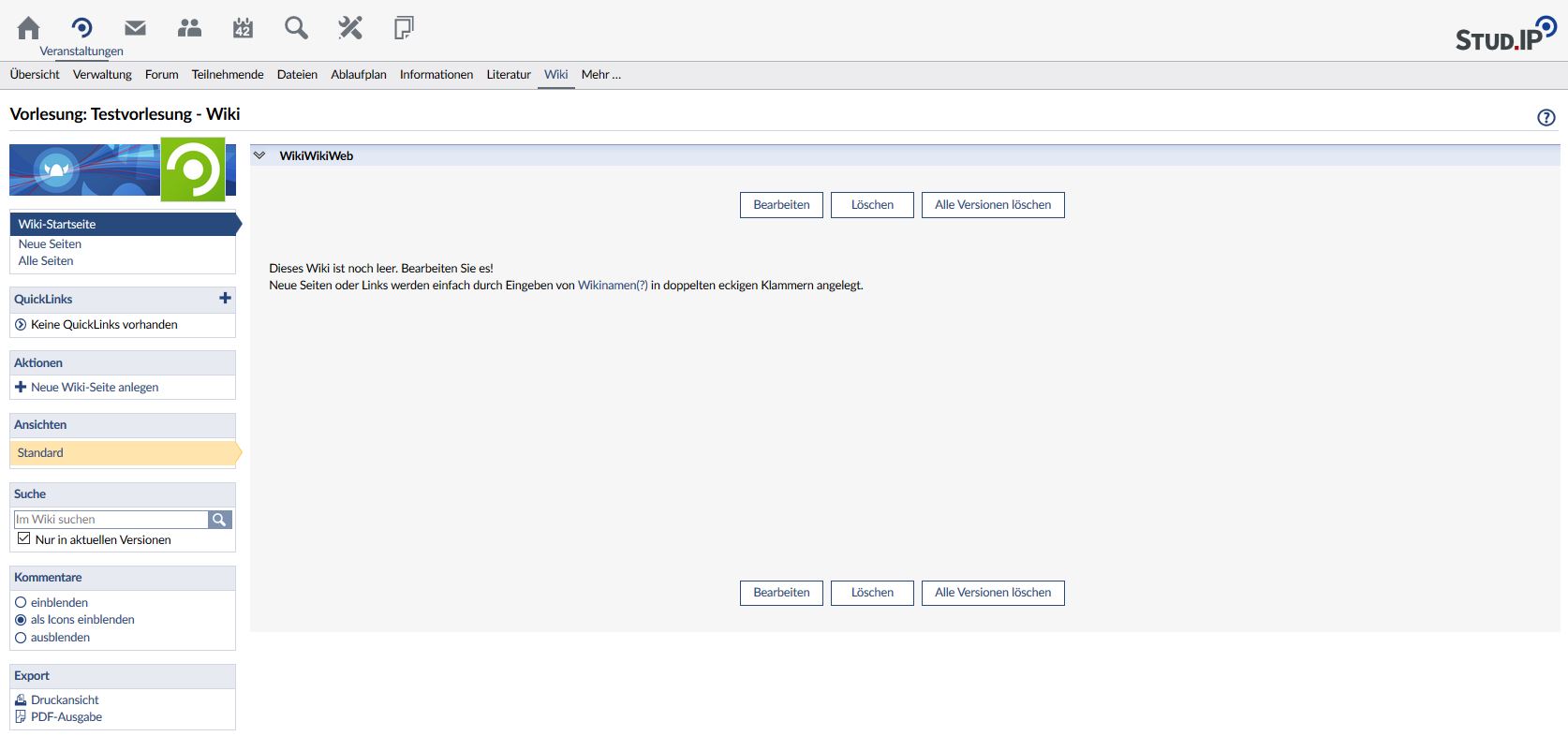1568x736 pixels.
Task: Click the bottom 'Alle Versionen löschen' button
Action: (x=993, y=593)
